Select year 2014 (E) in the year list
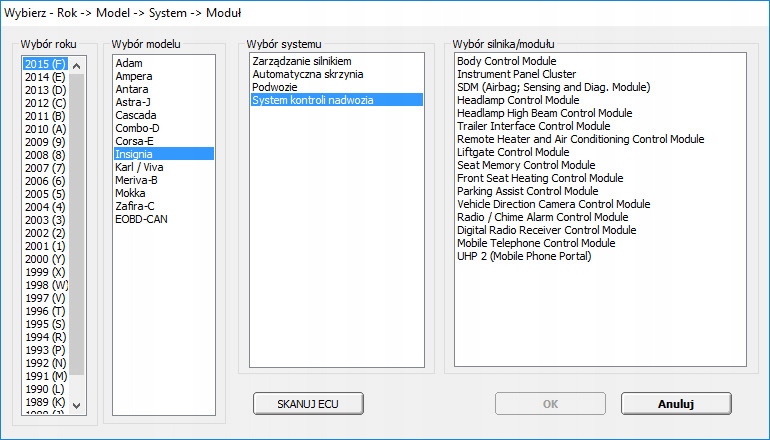Image resolution: width=770 pixels, height=440 pixels. (x=45, y=76)
